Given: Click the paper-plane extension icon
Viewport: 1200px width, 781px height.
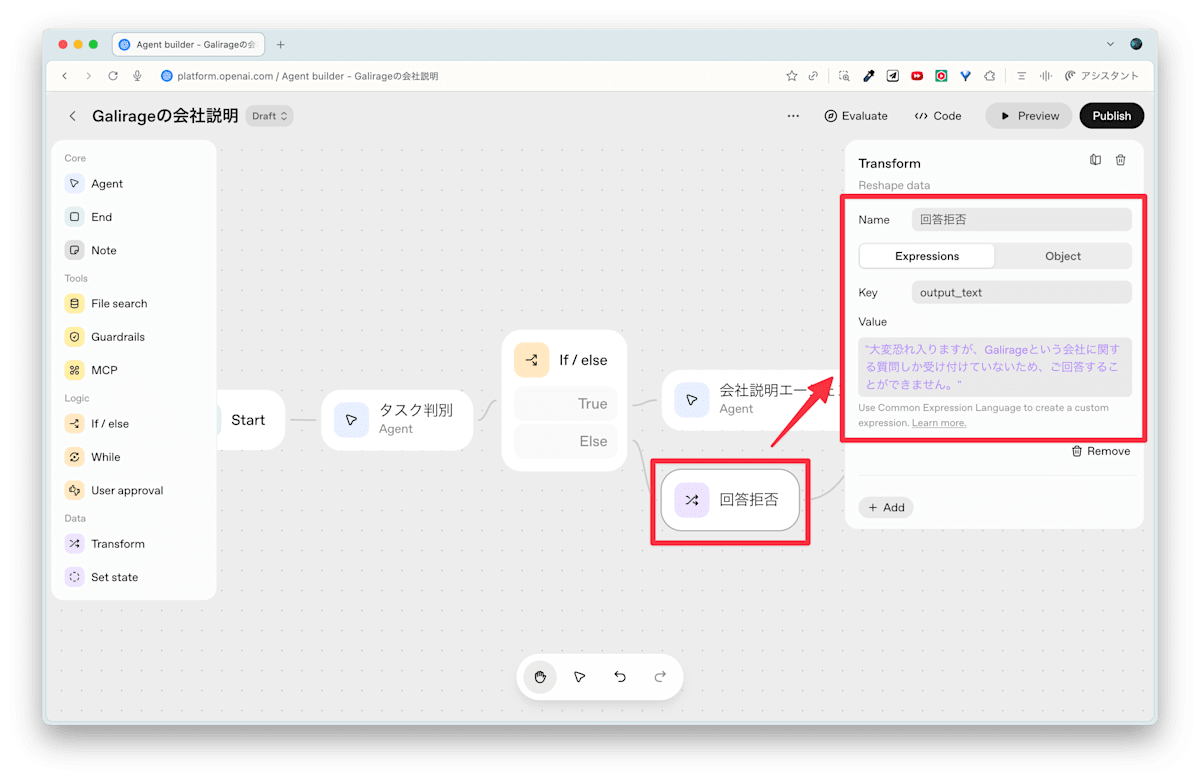Looking at the screenshot, I should coord(893,76).
